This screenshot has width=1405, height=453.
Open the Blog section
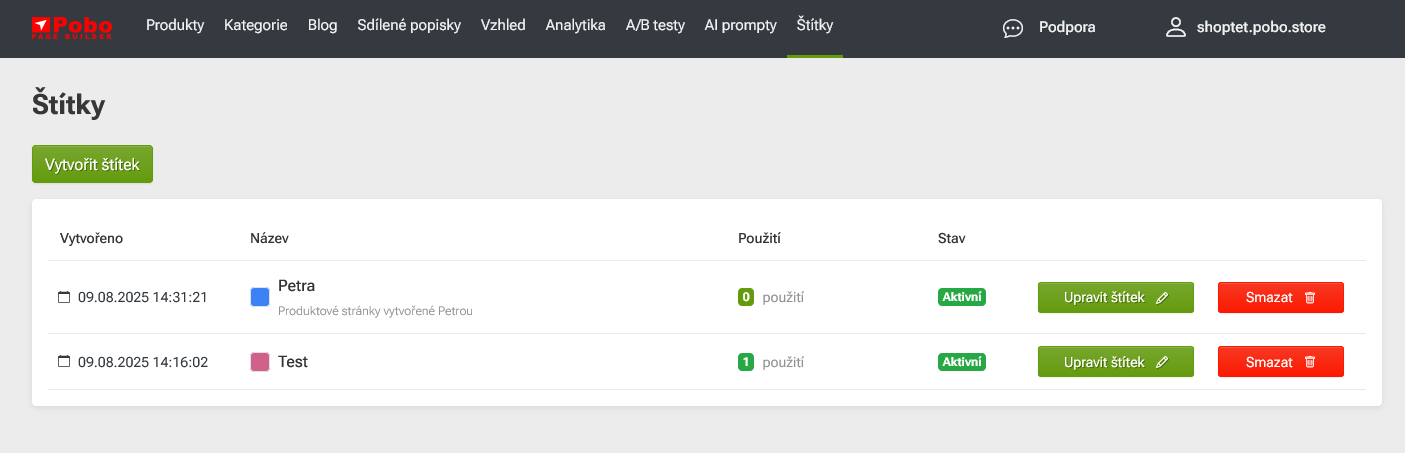[323, 26]
